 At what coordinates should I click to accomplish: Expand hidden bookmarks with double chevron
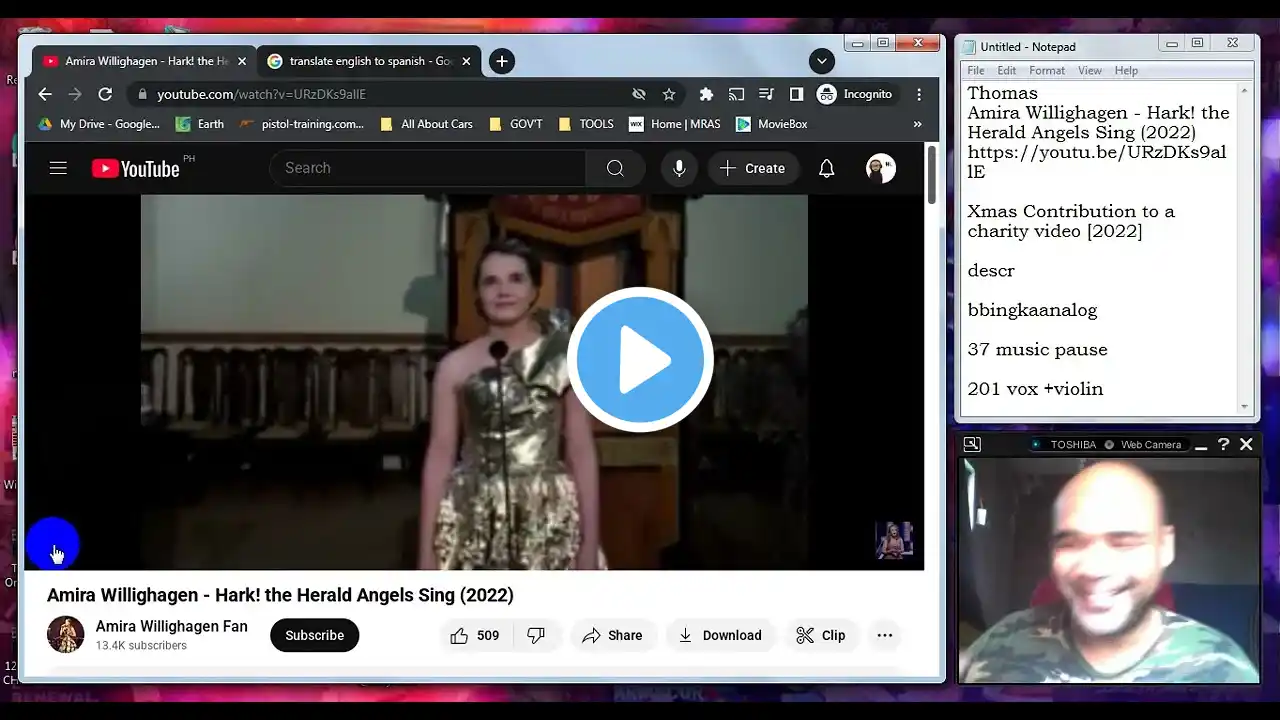tap(917, 124)
